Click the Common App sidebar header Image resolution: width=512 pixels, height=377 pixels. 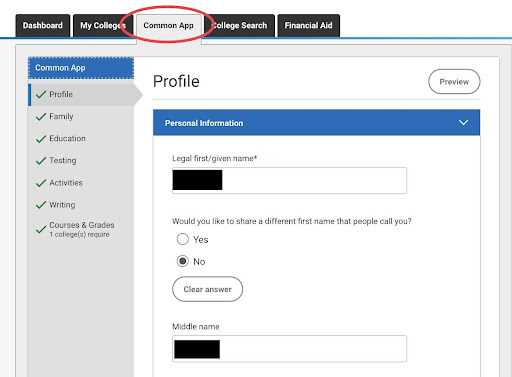81,68
